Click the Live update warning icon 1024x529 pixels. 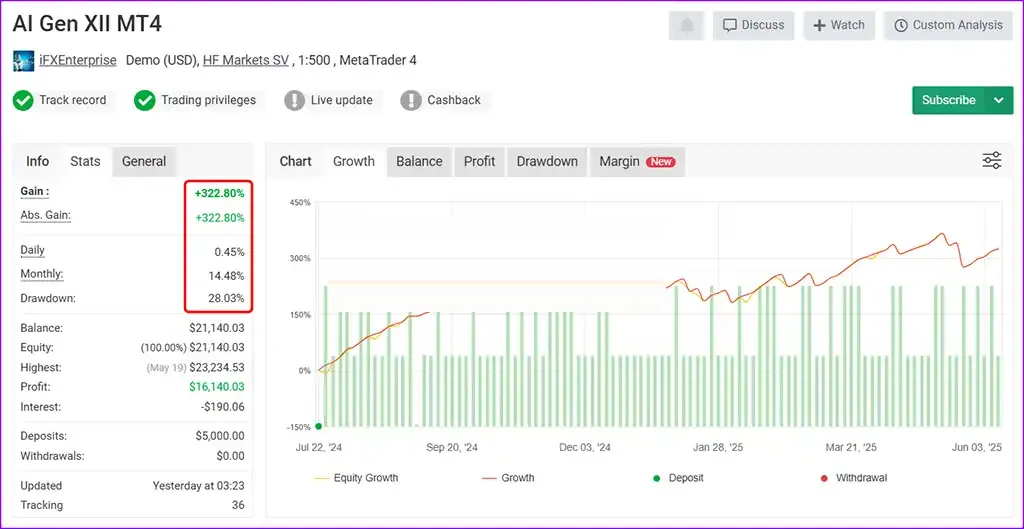(295, 101)
